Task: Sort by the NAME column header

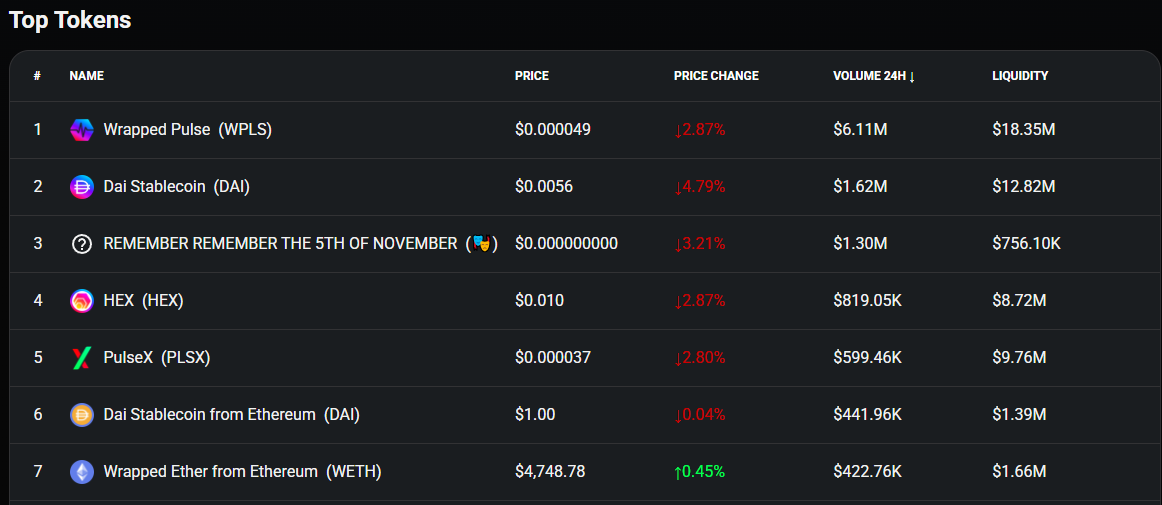Action: pos(87,76)
